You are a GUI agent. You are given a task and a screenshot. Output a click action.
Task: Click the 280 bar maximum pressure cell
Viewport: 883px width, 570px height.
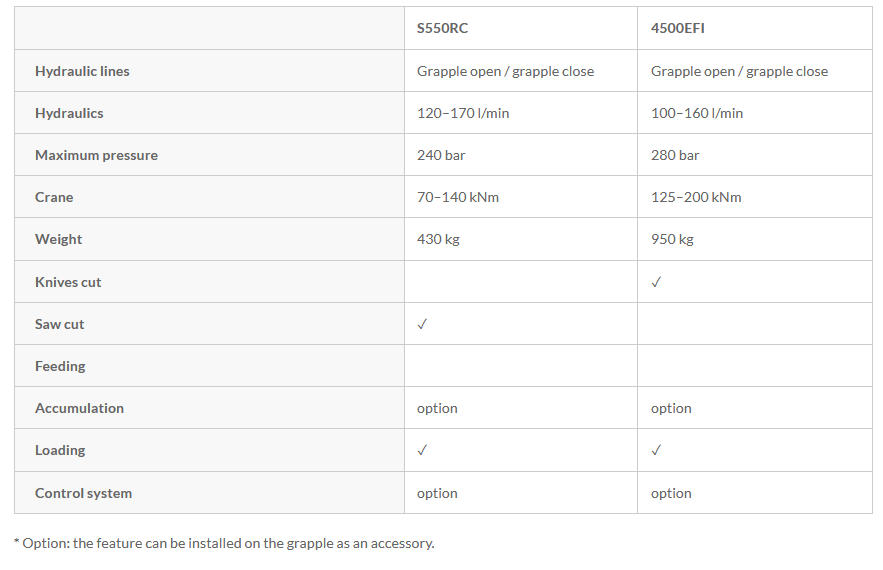click(x=675, y=155)
